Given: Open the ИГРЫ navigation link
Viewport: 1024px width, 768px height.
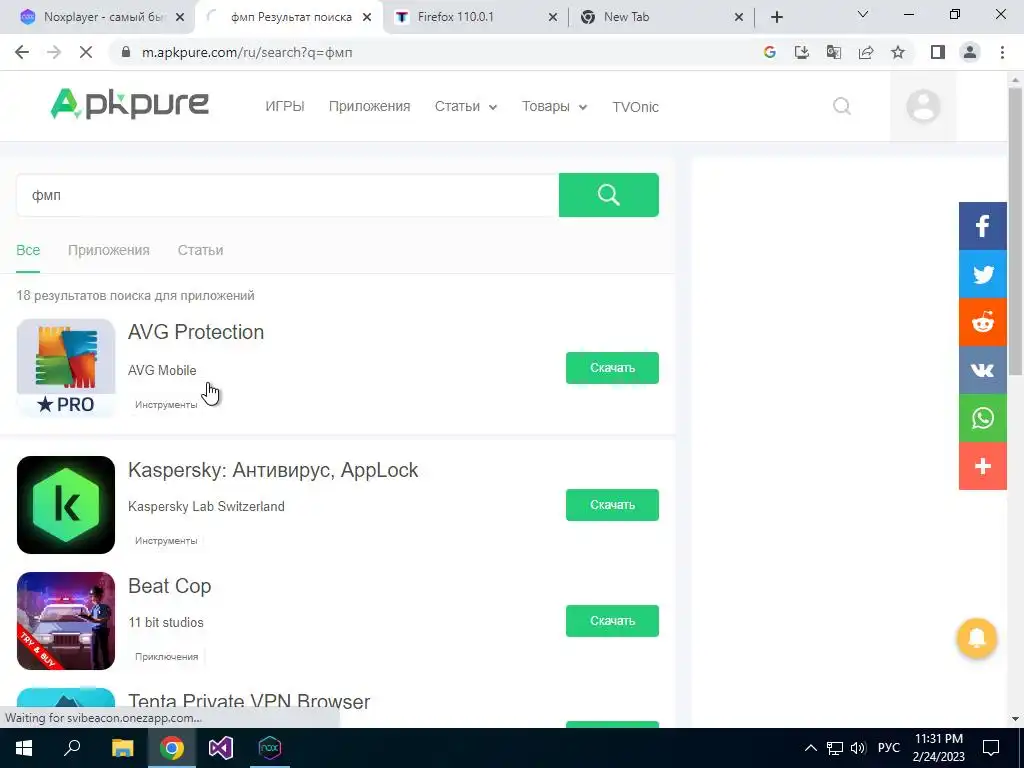Looking at the screenshot, I should click(x=285, y=106).
